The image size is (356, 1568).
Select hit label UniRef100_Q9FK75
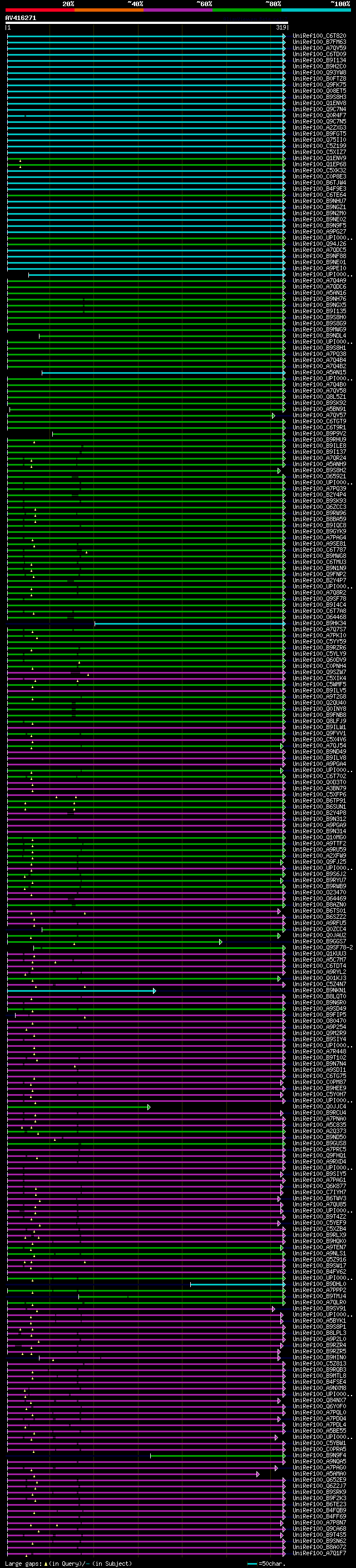(x=319, y=85)
